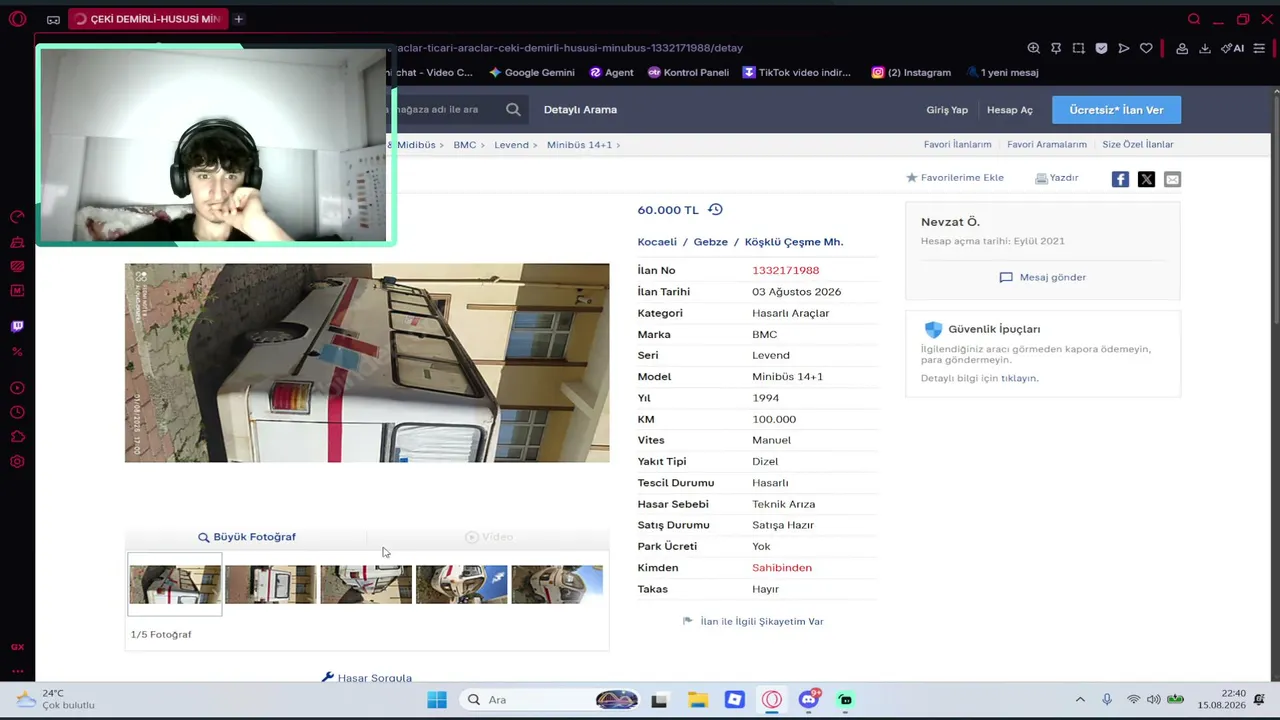
Task: Click İlan ile İlgili Şikayetim Var
Action: point(753,621)
